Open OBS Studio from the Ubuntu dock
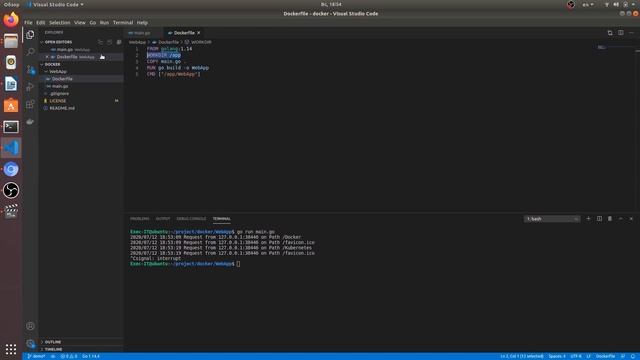The height and width of the screenshot is (360, 640). [11, 190]
